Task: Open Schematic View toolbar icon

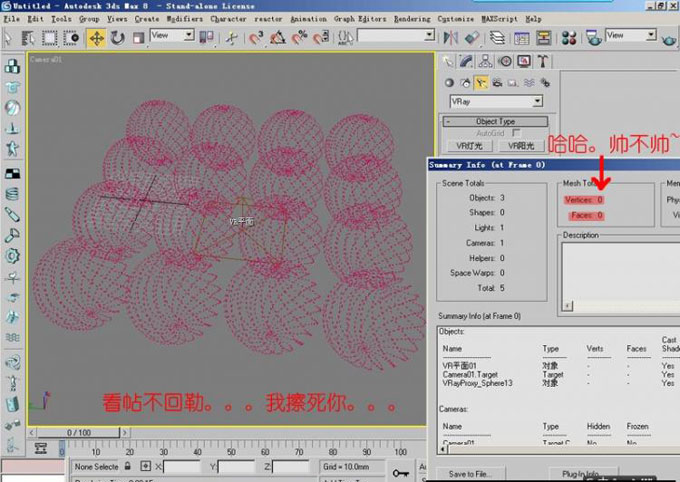Action: [543, 38]
